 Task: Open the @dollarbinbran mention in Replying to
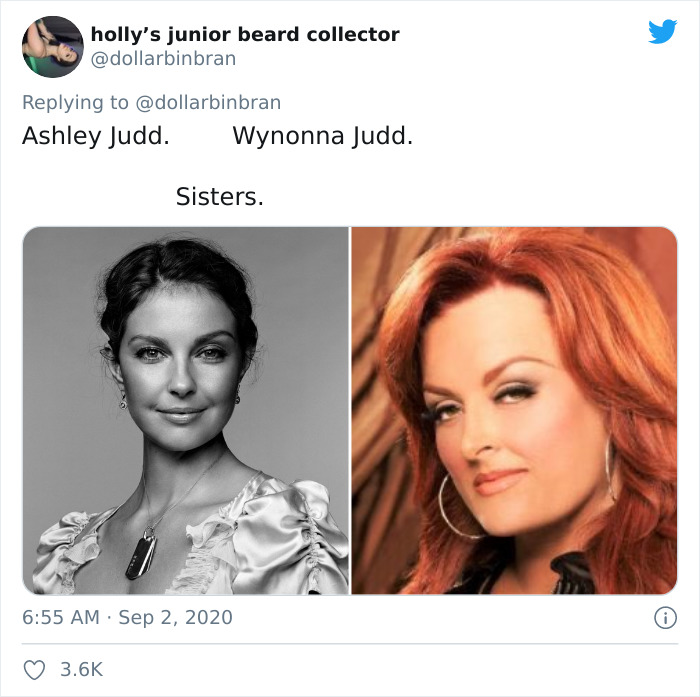pos(208,102)
